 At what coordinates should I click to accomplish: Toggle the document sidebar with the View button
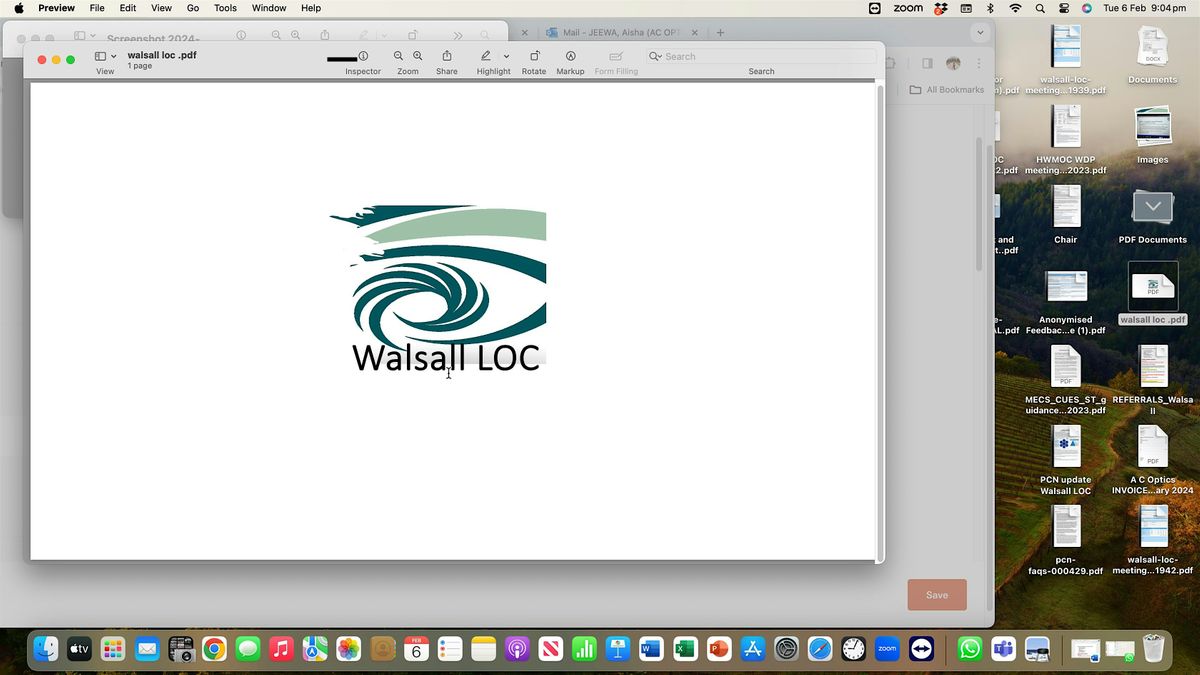point(99,56)
